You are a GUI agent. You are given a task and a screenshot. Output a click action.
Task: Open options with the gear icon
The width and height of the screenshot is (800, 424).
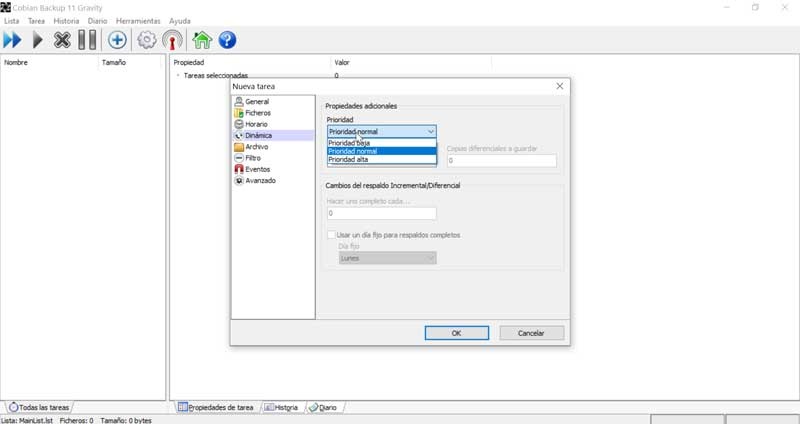tap(147, 40)
